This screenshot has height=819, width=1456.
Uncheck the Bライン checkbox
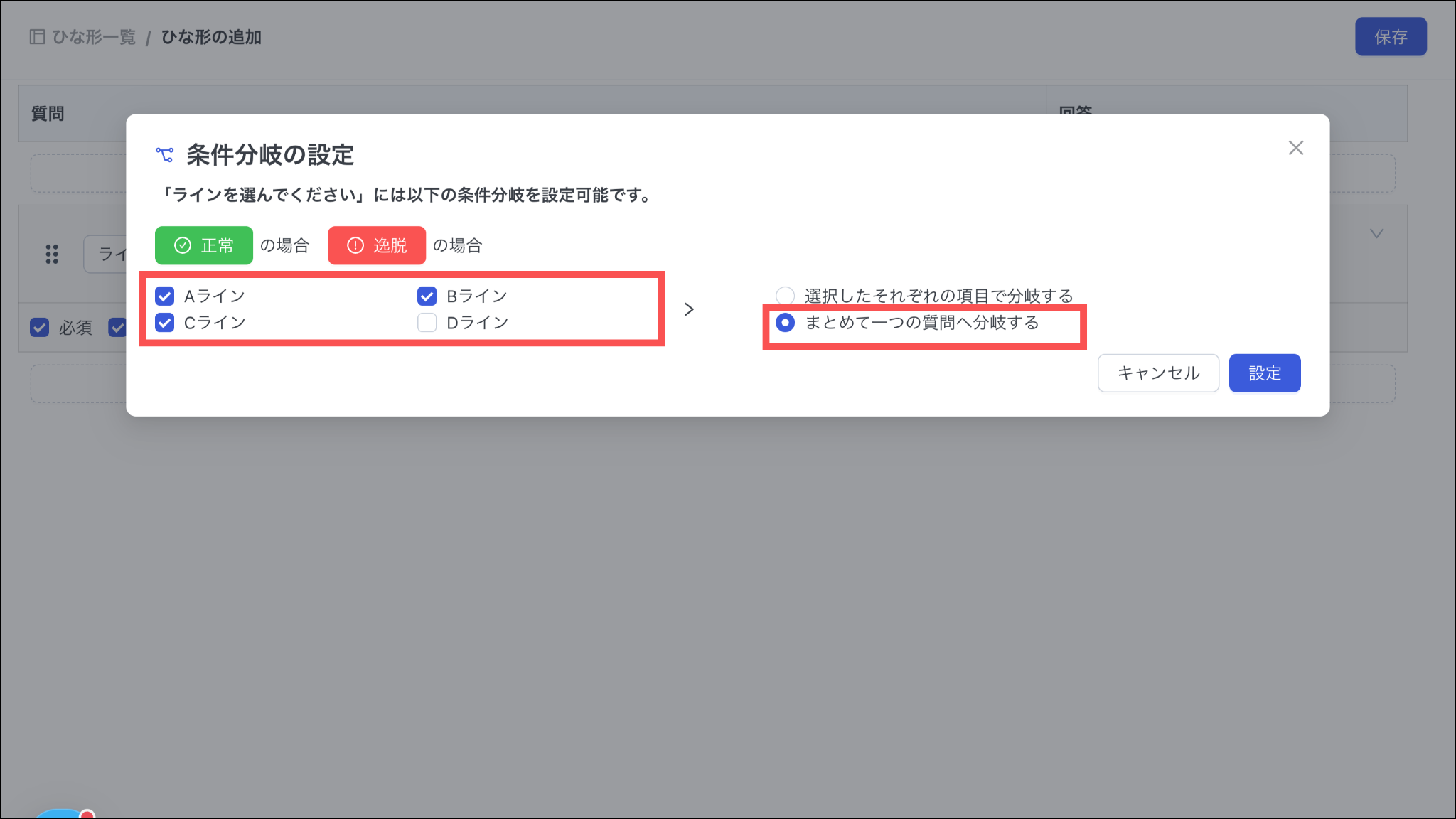[427, 296]
